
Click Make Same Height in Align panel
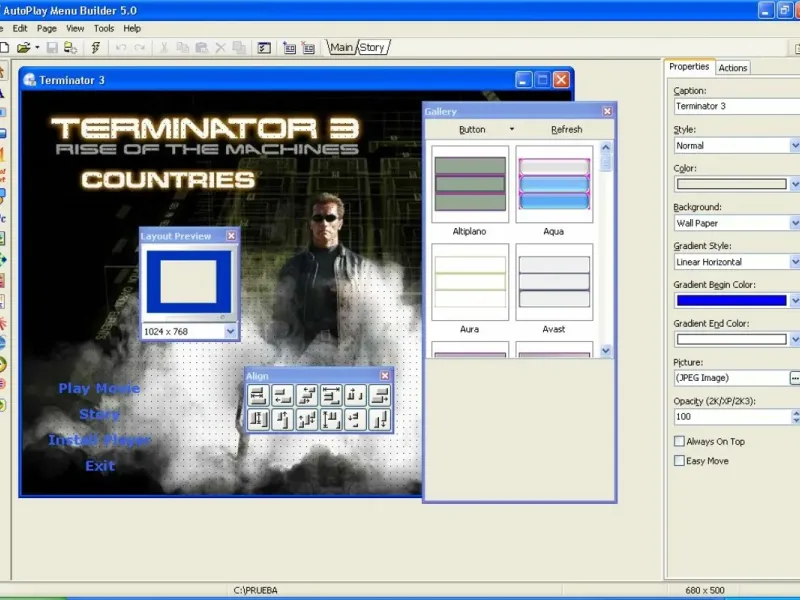(x=258, y=419)
